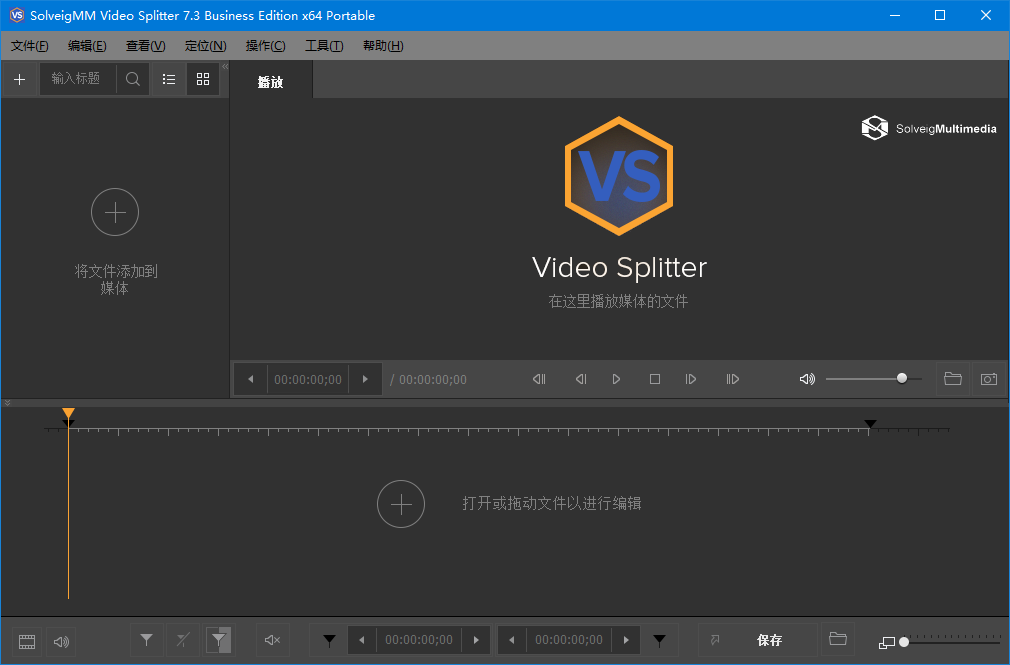Open the output folder next to 保存
The height and width of the screenshot is (665, 1010).
(838, 640)
